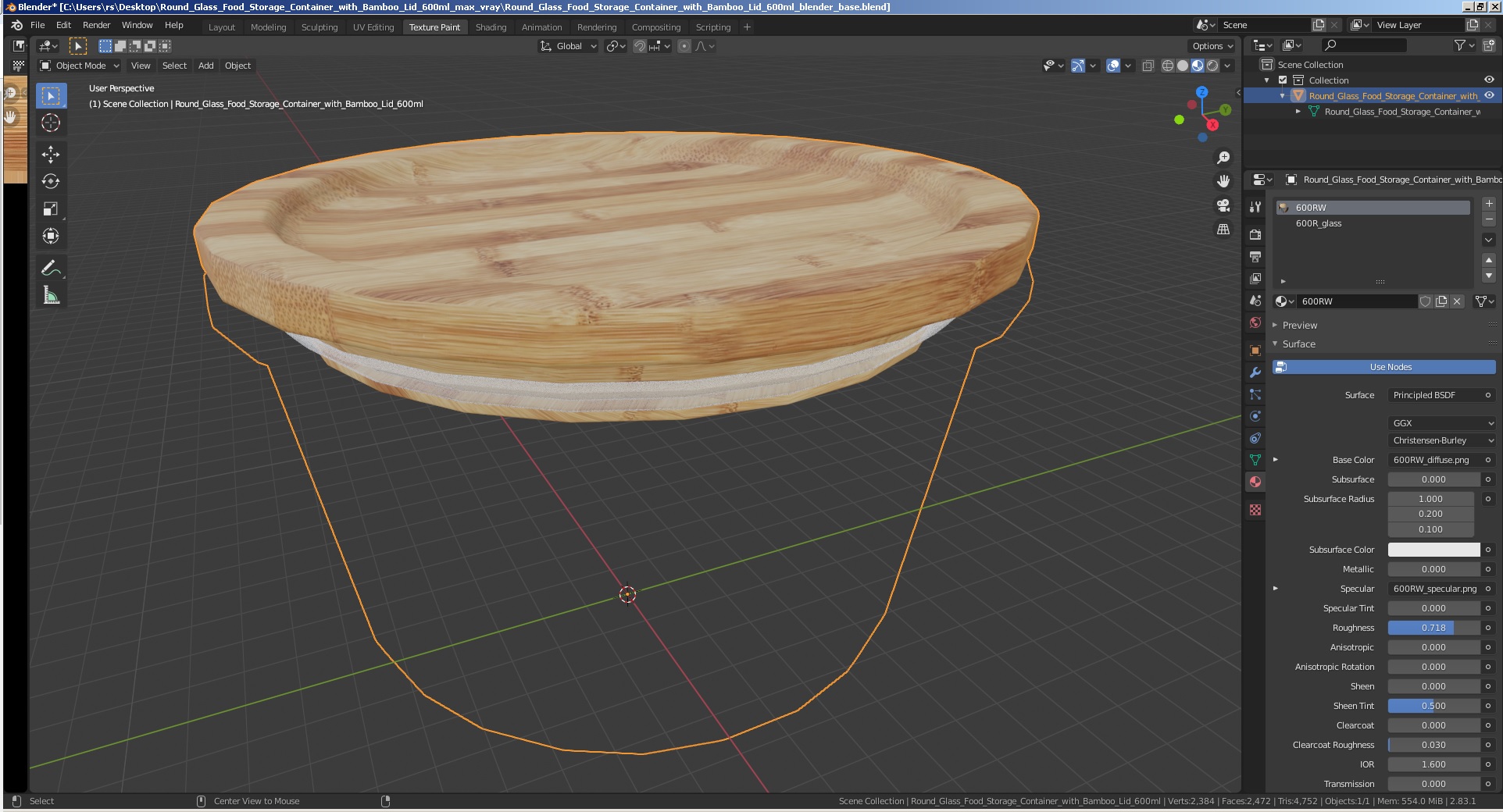
Task: Switch to Rendered viewport shading
Action: pos(1212,66)
